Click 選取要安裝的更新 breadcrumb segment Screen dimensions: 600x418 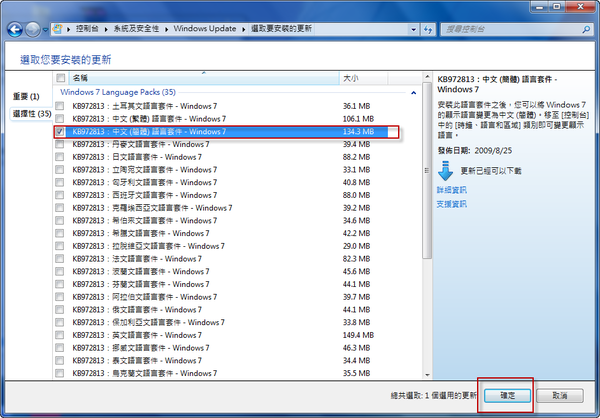tap(281, 29)
